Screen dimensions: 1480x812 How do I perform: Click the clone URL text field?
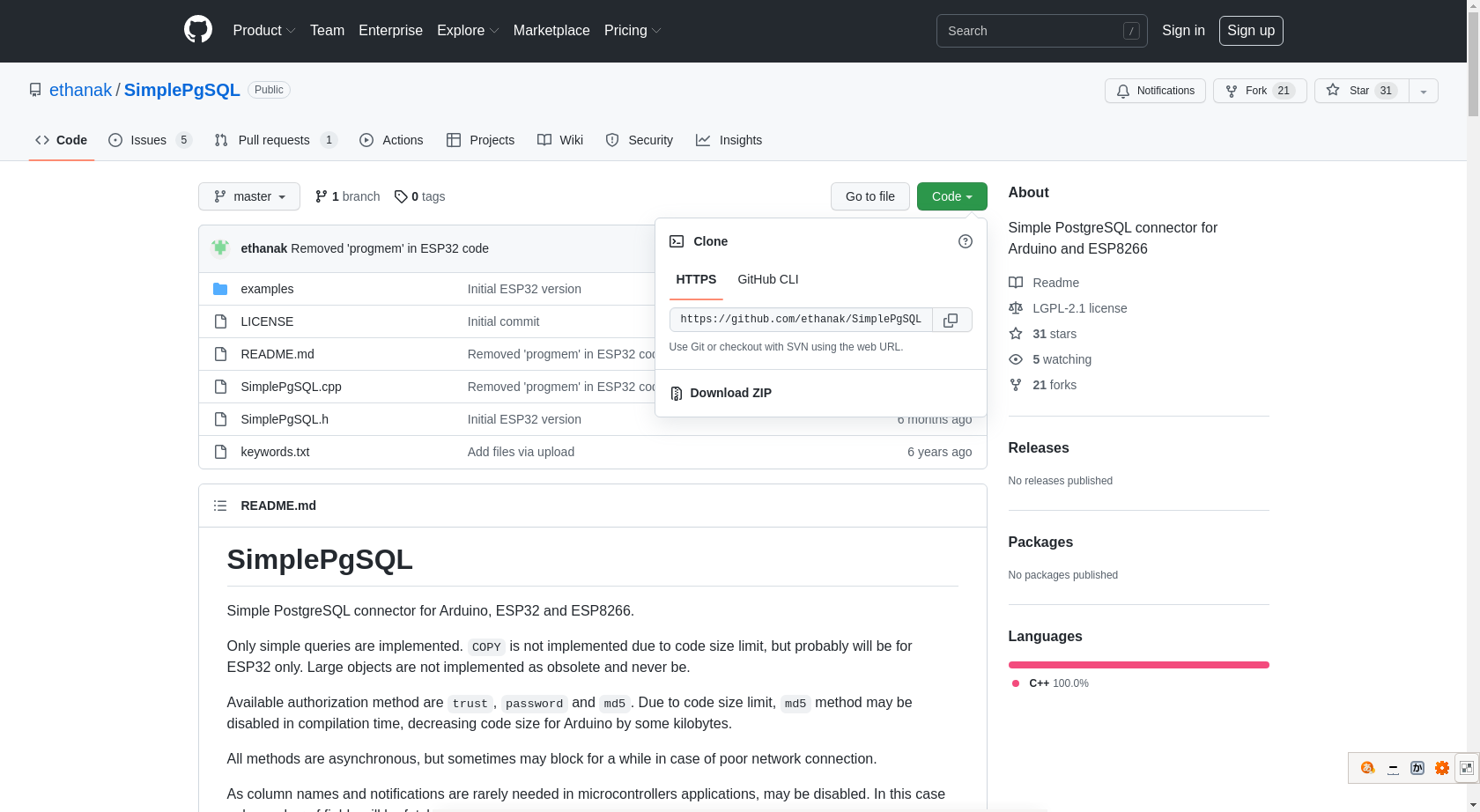click(x=801, y=320)
